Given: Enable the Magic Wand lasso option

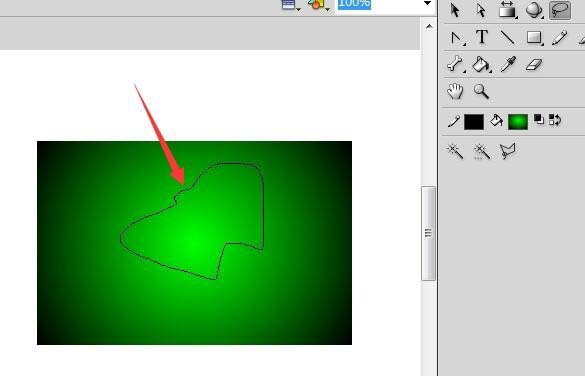Looking at the screenshot, I should click(455, 152).
